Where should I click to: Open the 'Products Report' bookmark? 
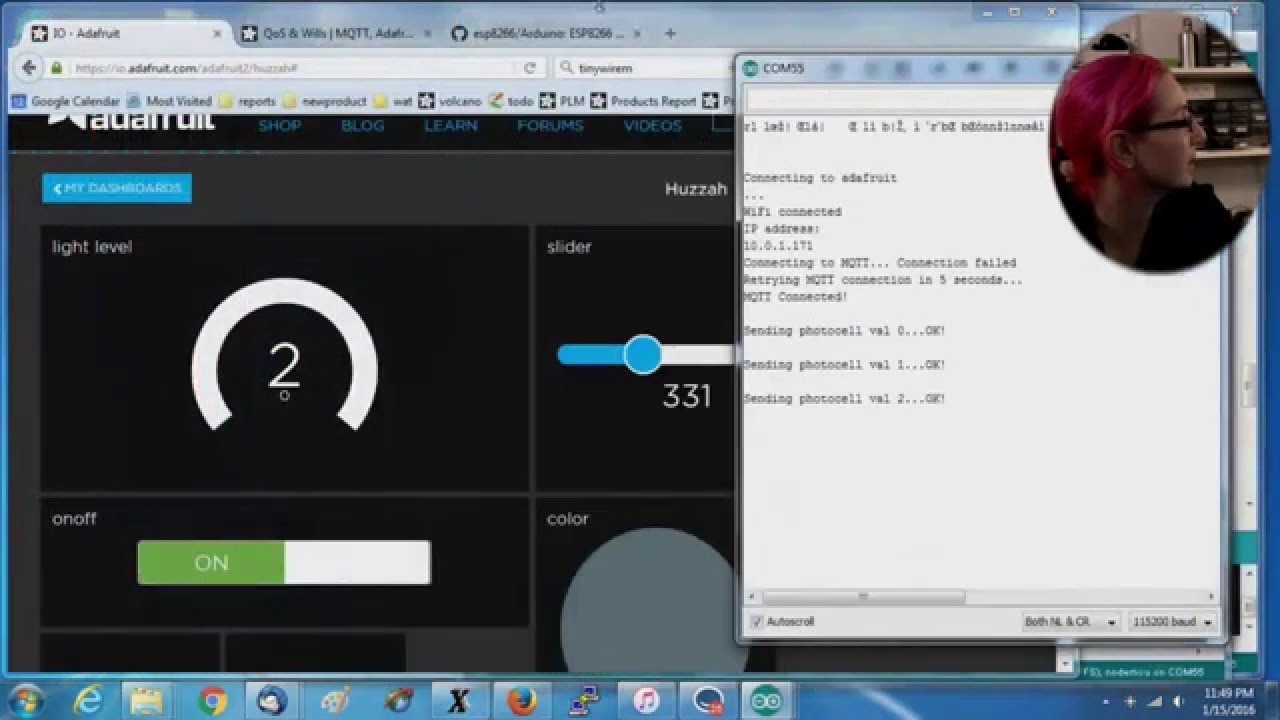click(643, 101)
